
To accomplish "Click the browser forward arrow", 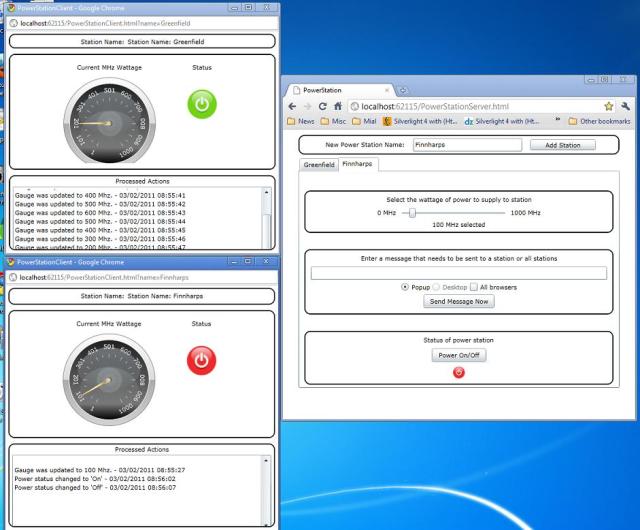I will [307, 107].
